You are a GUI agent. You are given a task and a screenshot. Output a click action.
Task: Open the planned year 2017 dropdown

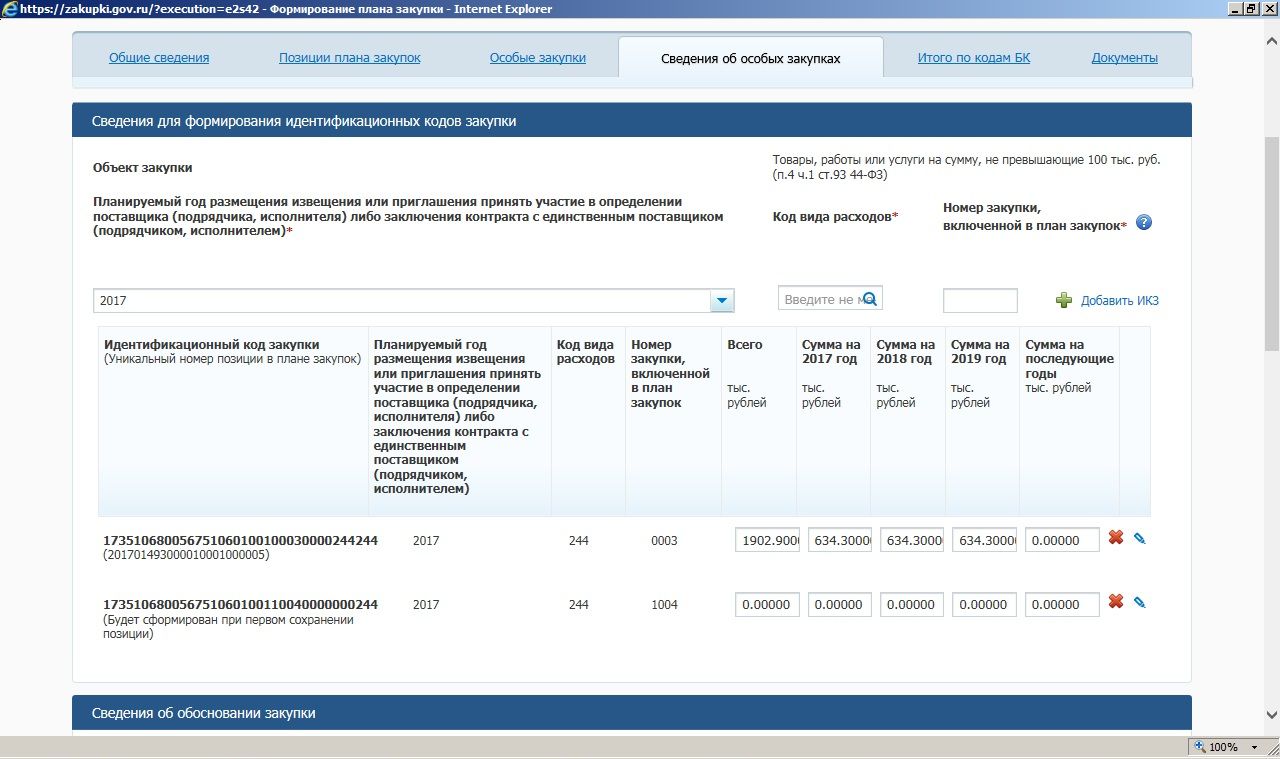click(x=721, y=301)
